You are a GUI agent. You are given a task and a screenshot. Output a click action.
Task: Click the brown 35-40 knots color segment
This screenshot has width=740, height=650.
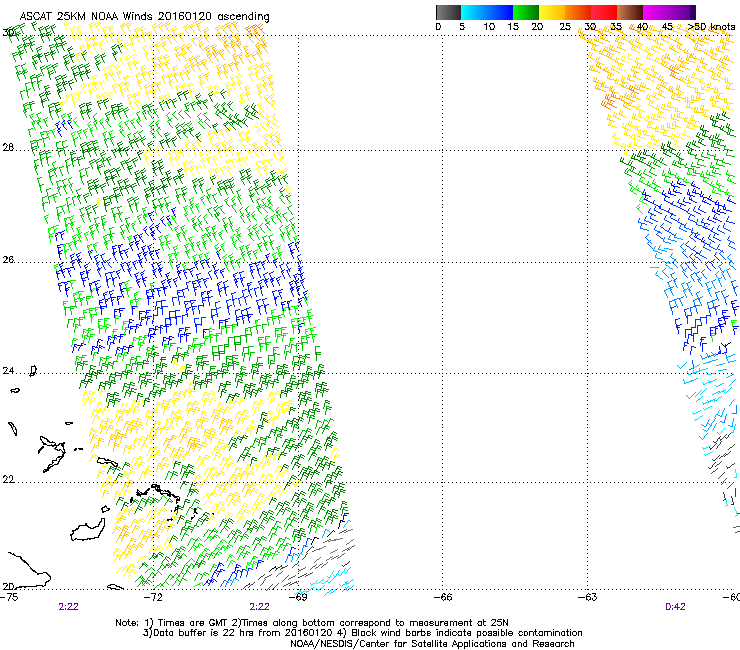pyautogui.click(x=630, y=12)
